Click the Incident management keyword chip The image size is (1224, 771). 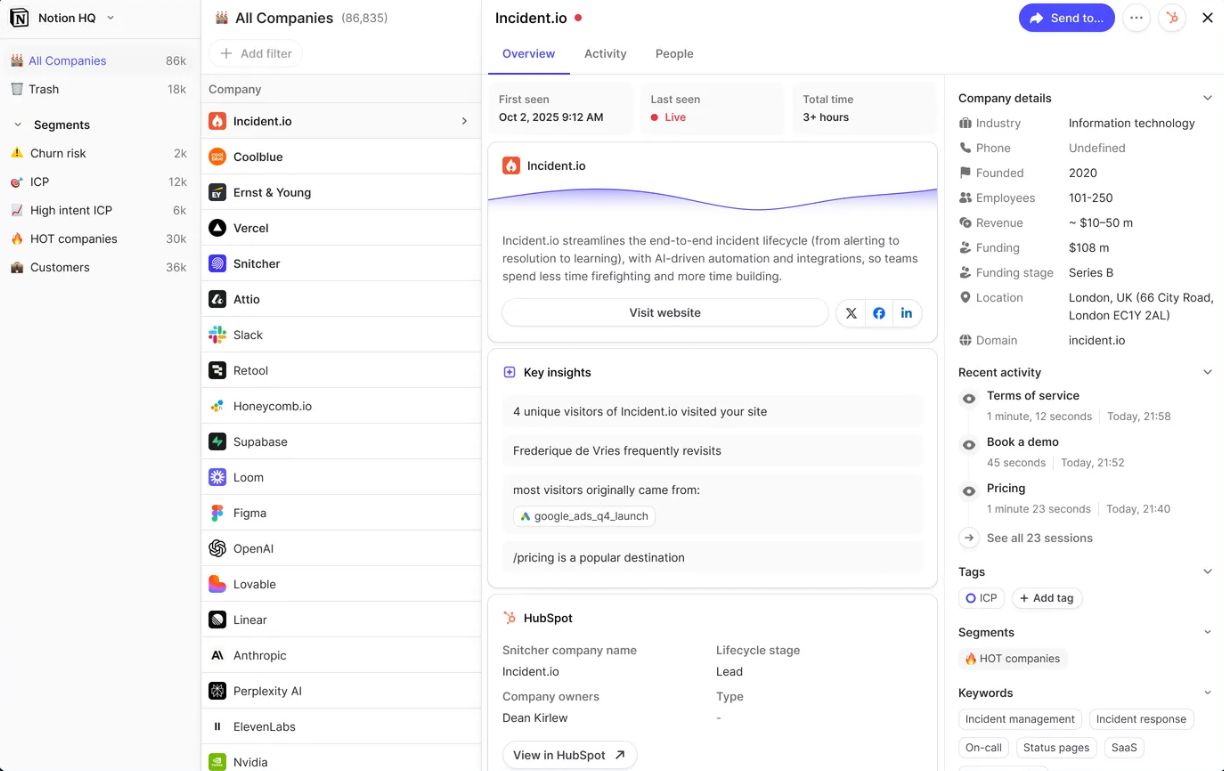(x=1020, y=719)
